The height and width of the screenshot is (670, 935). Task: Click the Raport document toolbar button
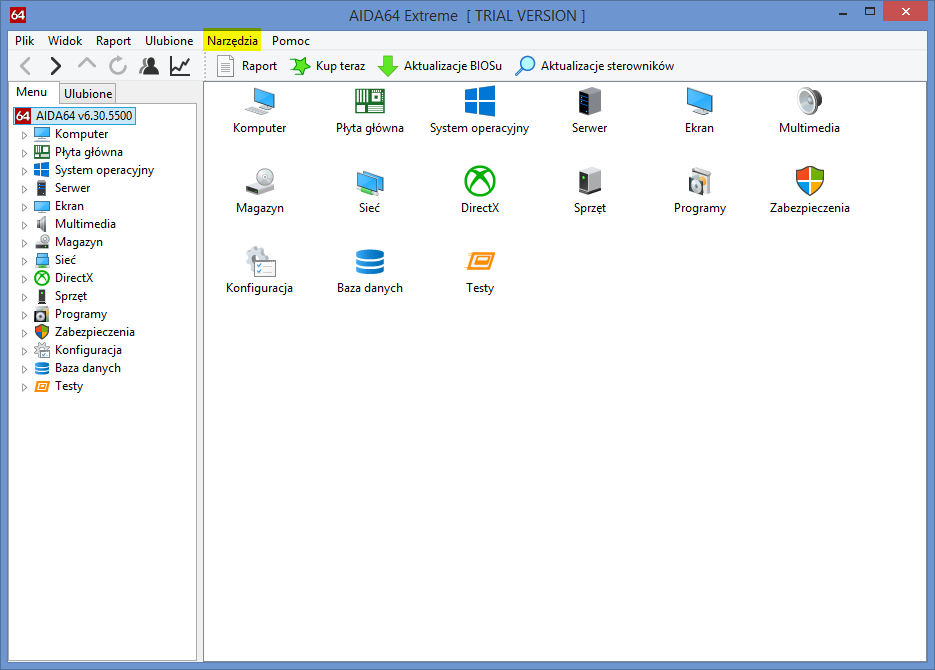point(247,66)
